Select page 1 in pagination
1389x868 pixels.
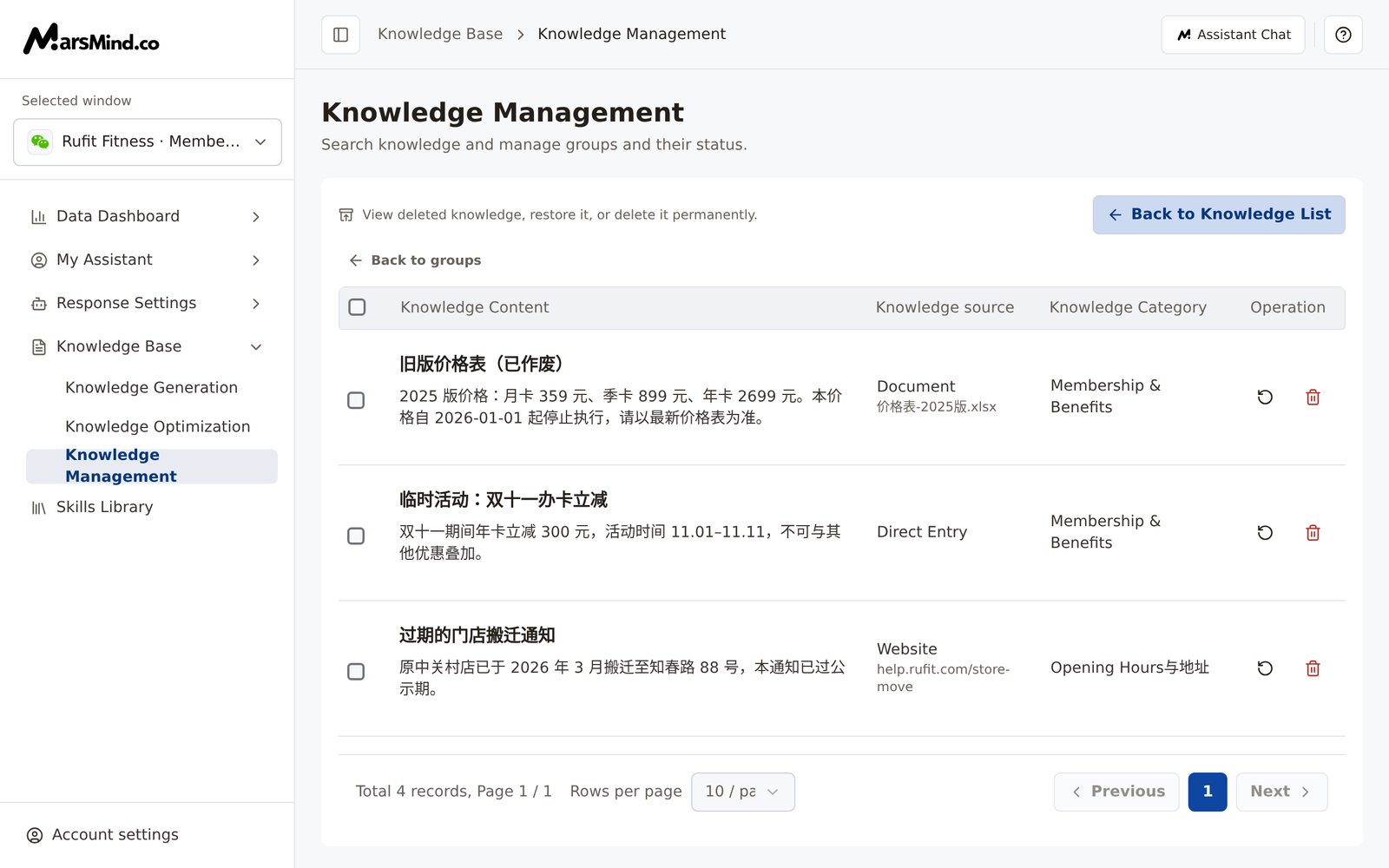(x=1208, y=792)
